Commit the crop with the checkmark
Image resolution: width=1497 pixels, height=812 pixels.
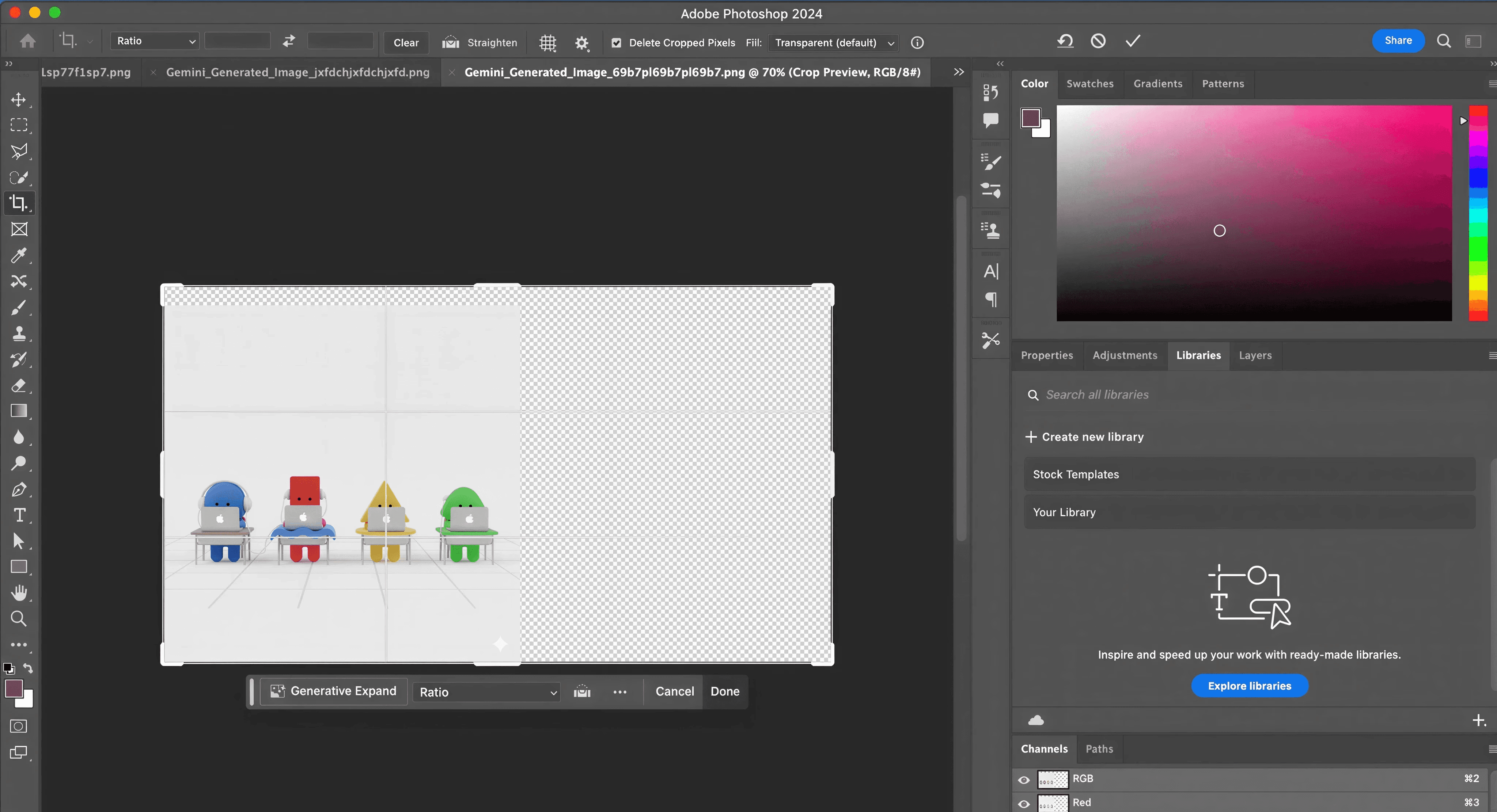(x=1133, y=41)
